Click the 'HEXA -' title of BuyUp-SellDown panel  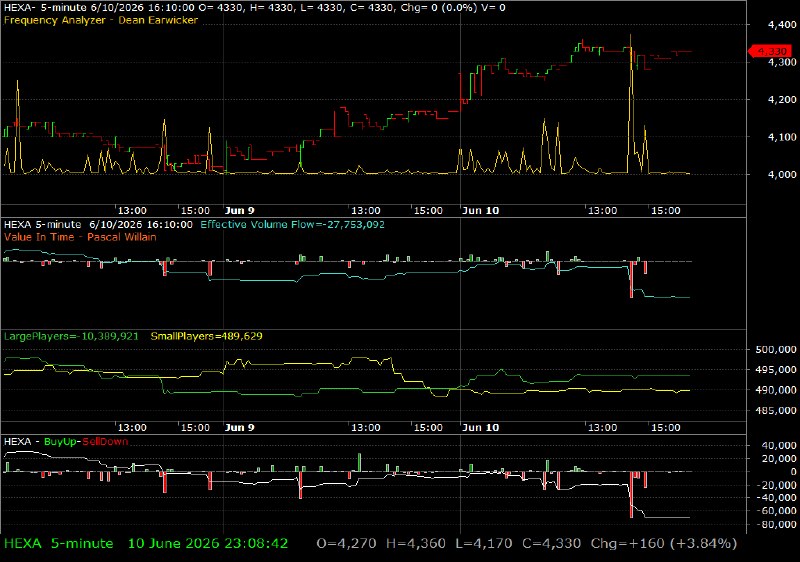pos(21,442)
